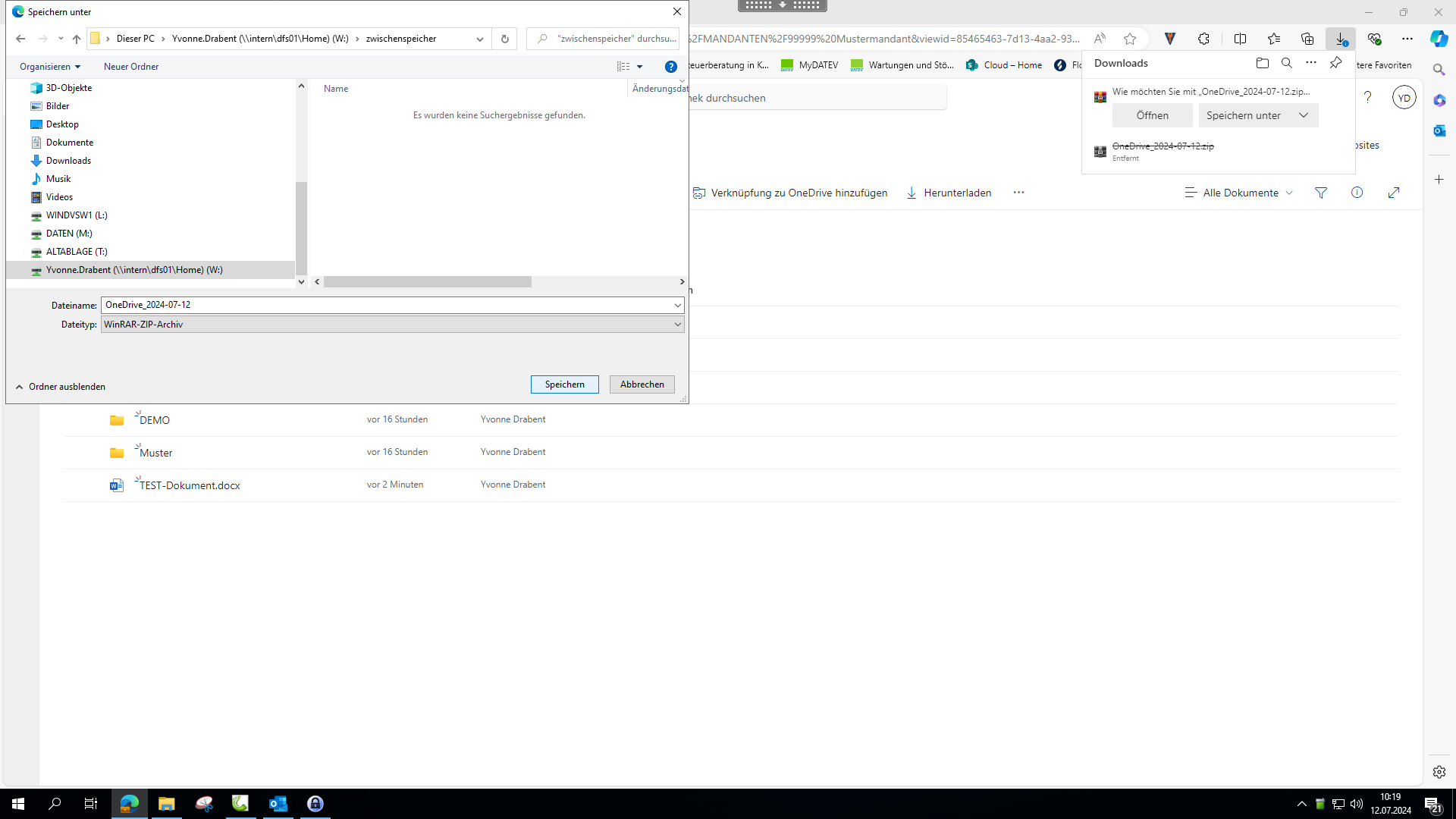This screenshot has height=819, width=1456.
Task: Open the filter icon in document library
Action: click(x=1321, y=193)
